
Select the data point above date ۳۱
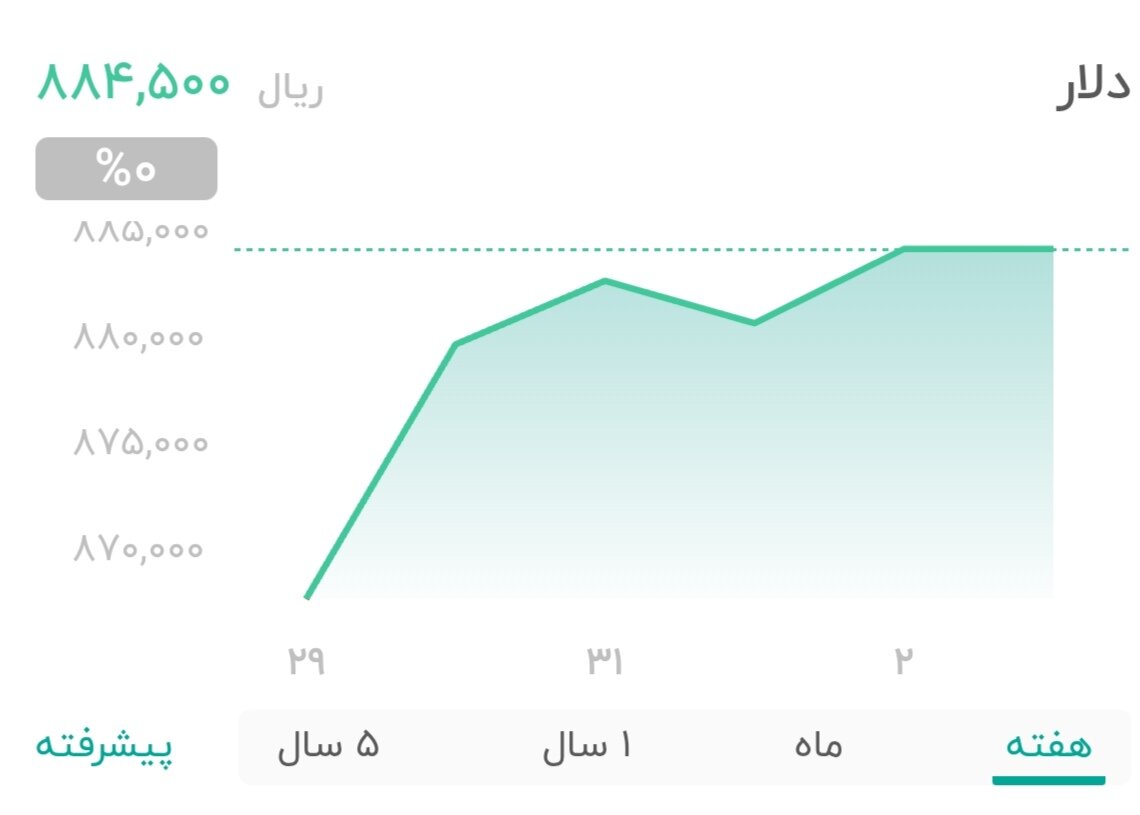[605, 280]
